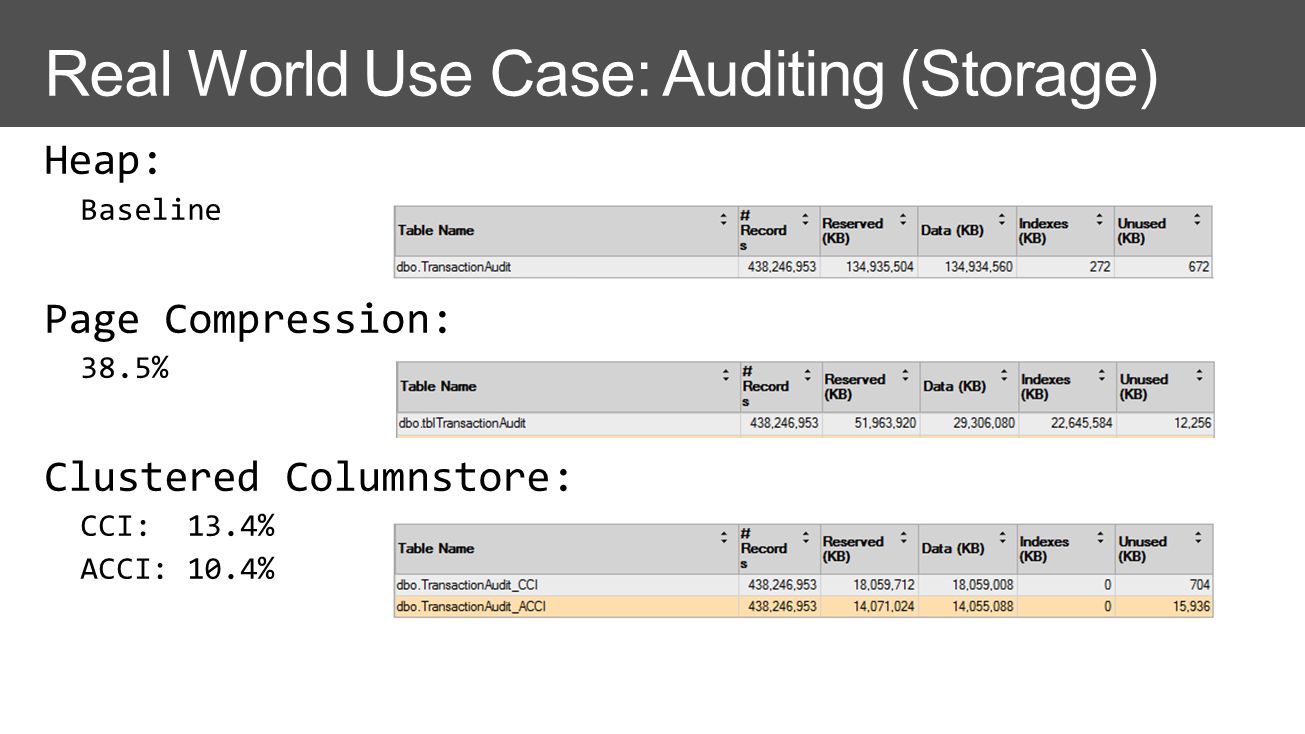
Task: Sort Reserved (KB) in Page Compression table
Action: tap(905, 375)
